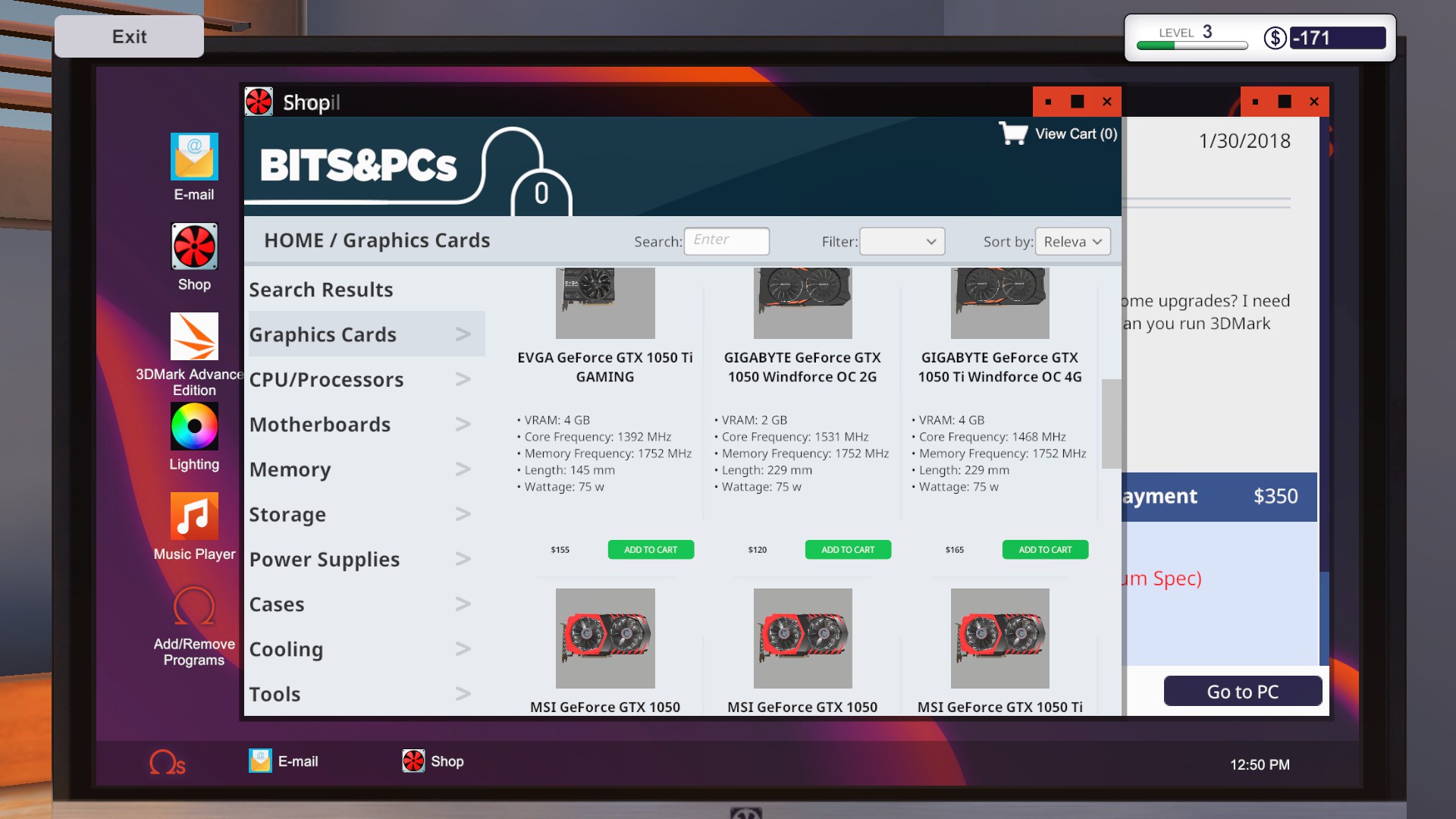Add EVGA GTX 1050 Ti GAMING to cart
The width and height of the screenshot is (1456, 819).
[x=650, y=550]
